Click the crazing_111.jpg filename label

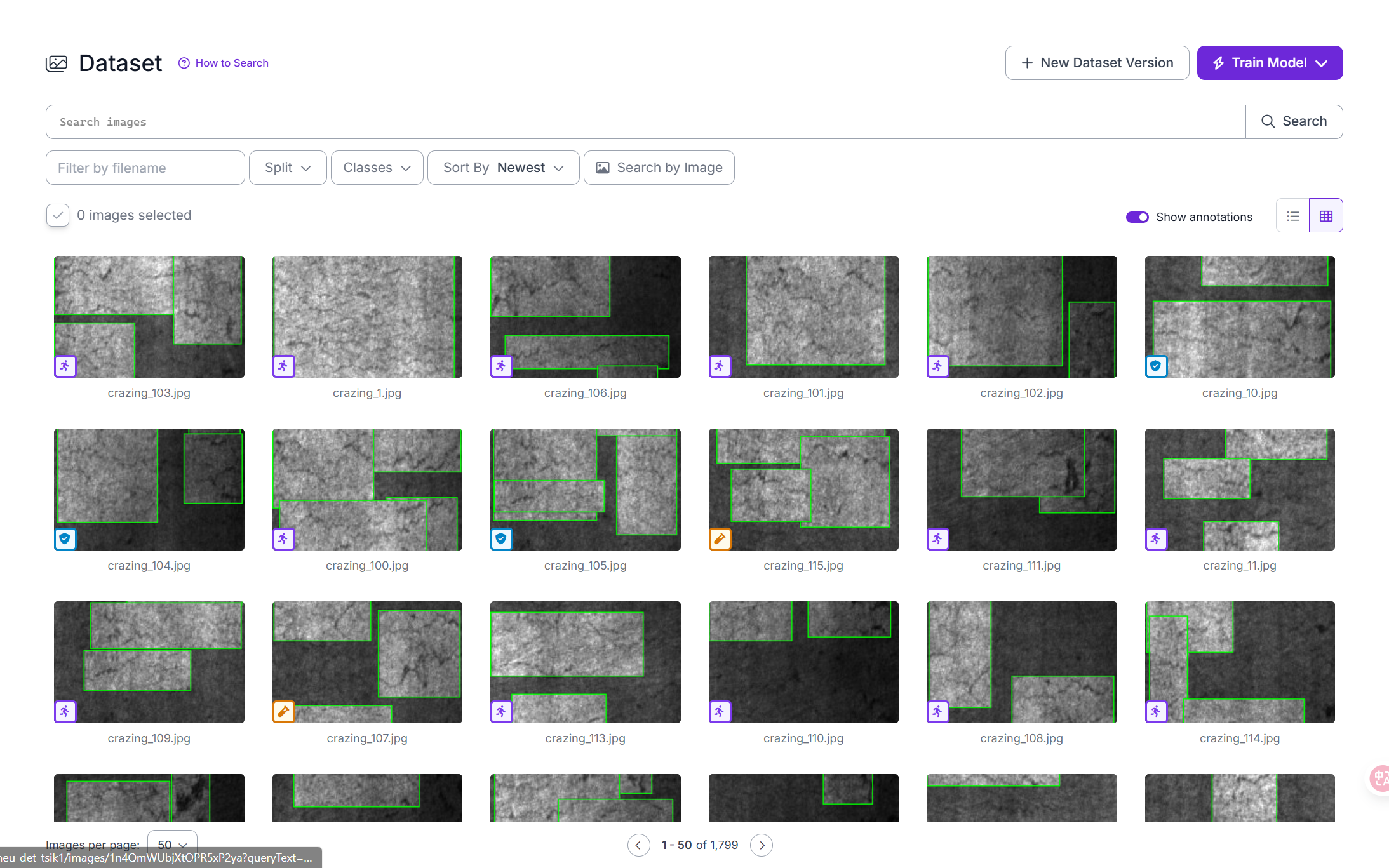1021,566
